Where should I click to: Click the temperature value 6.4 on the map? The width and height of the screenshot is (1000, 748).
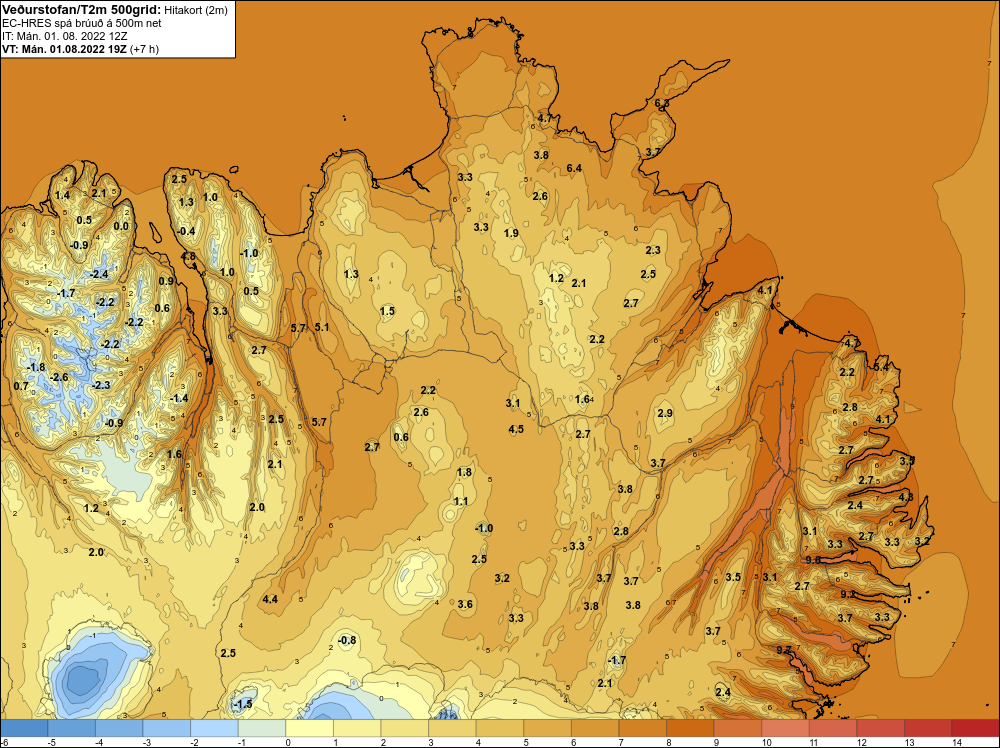(x=574, y=168)
